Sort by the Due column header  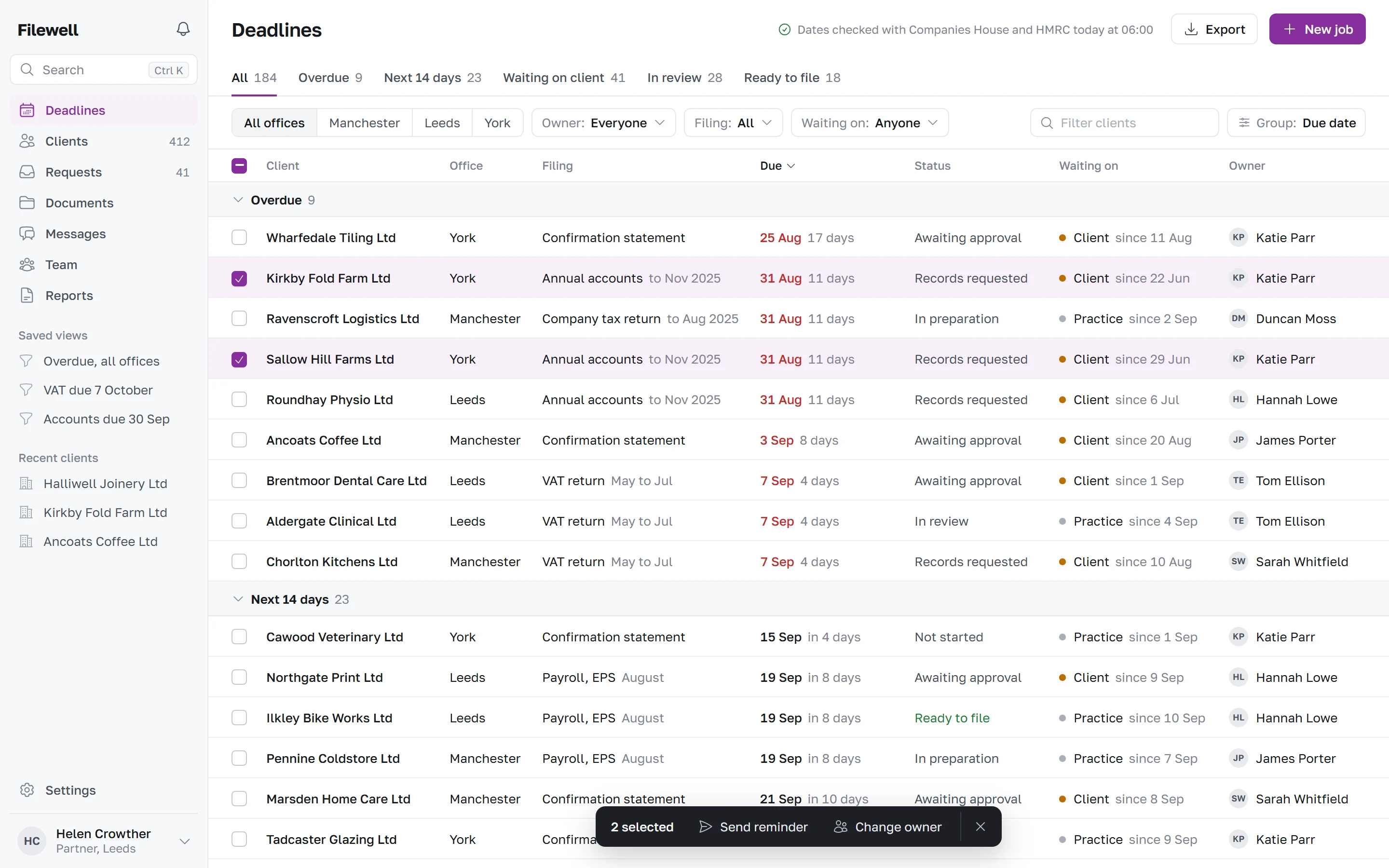[x=777, y=166]
